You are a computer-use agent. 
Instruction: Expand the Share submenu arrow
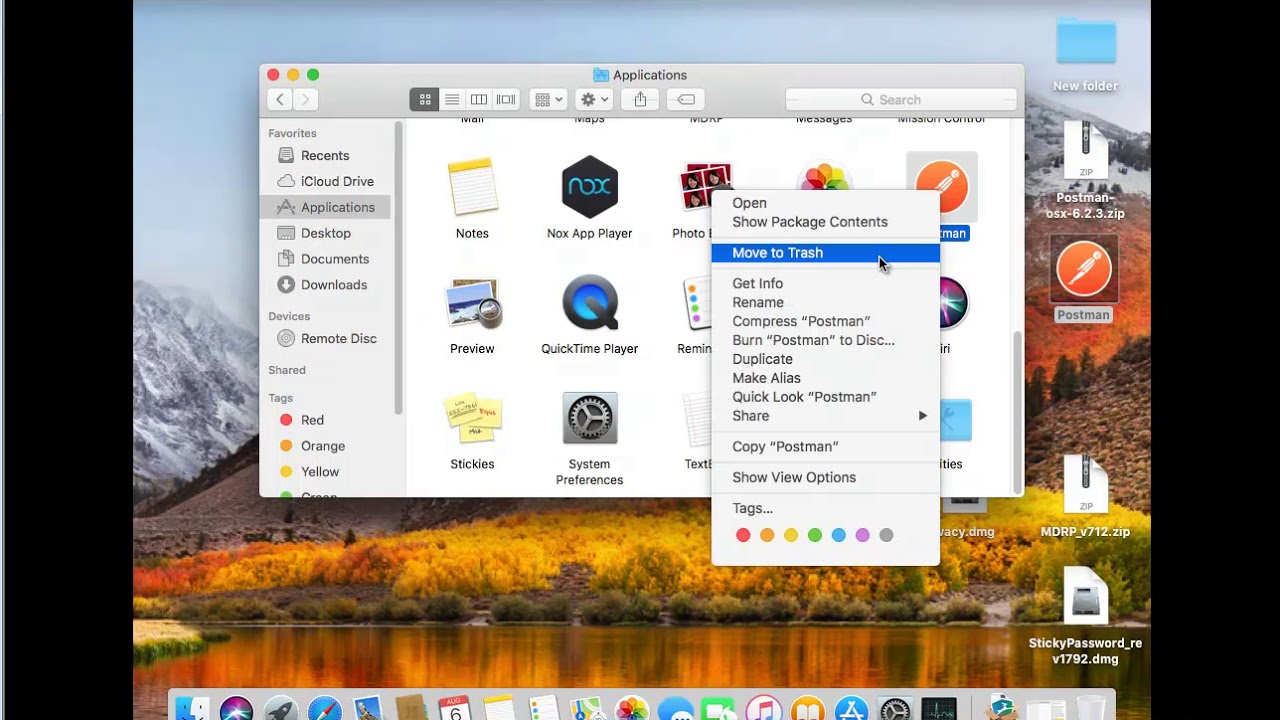[923, 416]
